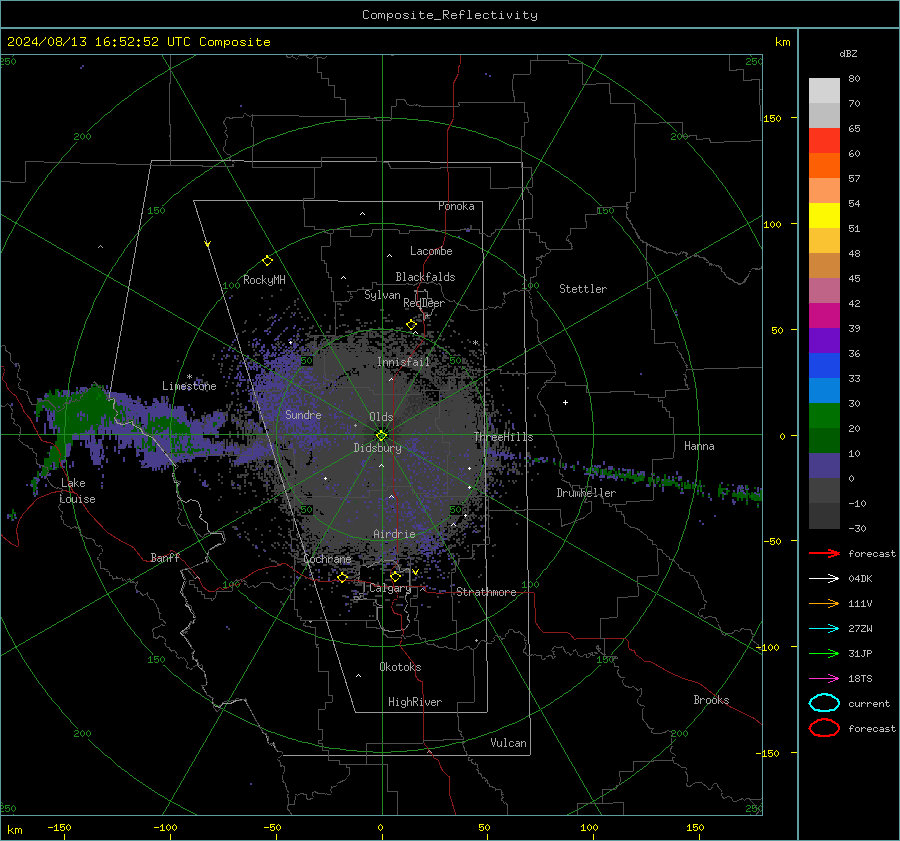Select the magenta swatch between 42 and 39
This screenshot has height=841, width=900.
tap(824, 315)
